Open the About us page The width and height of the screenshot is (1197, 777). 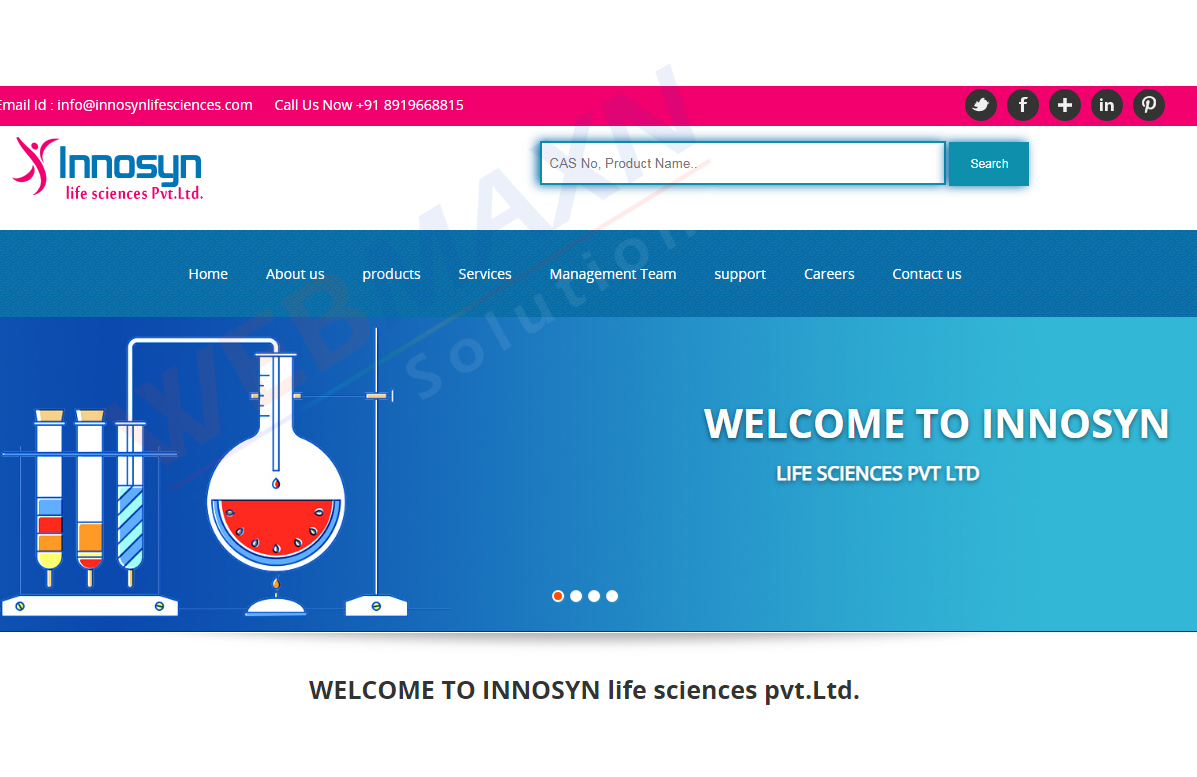(295, 274)
